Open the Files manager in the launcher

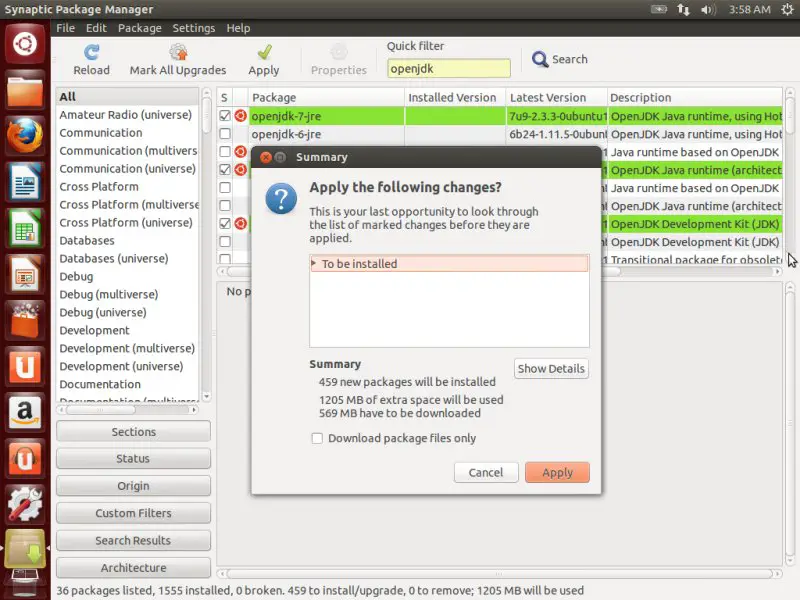coord(25,90)
